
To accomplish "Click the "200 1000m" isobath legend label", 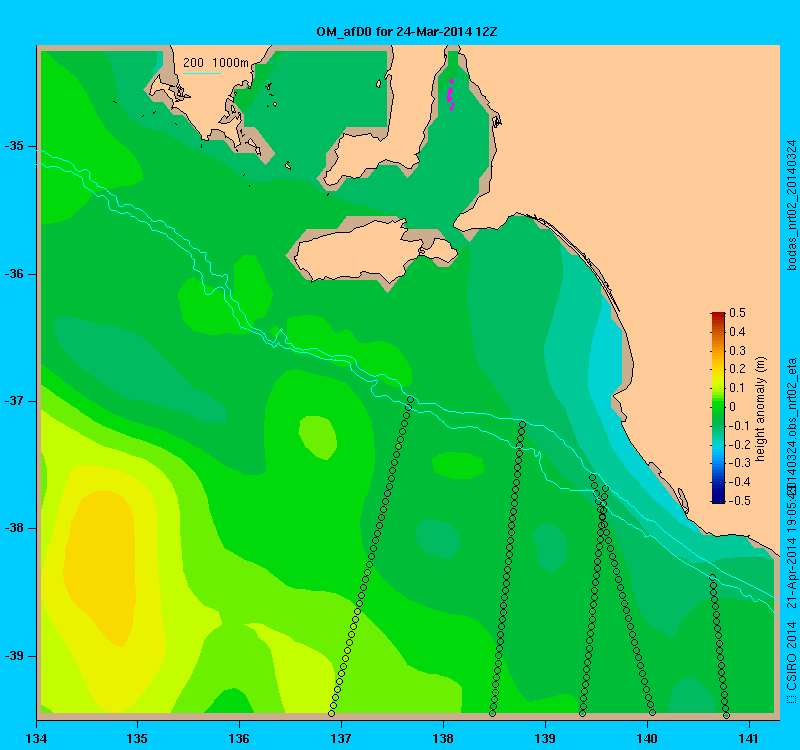I will click(216, 63).
